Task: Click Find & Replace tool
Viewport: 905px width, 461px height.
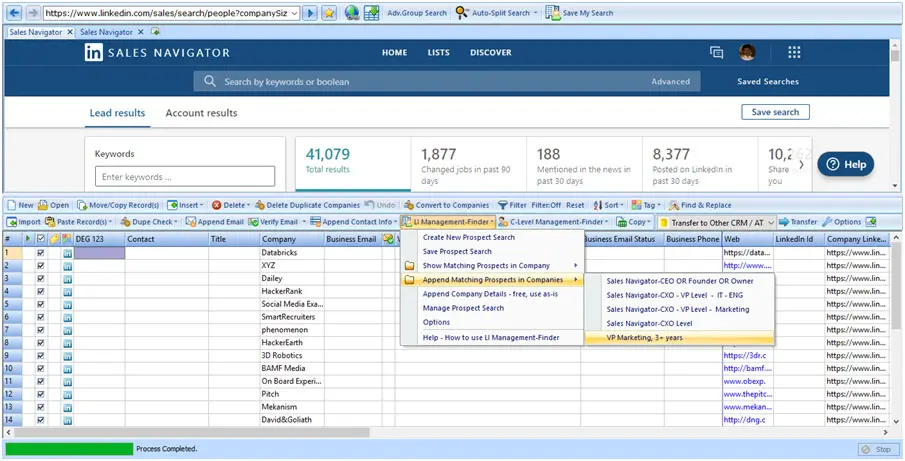Action: (x=700, y=205)
